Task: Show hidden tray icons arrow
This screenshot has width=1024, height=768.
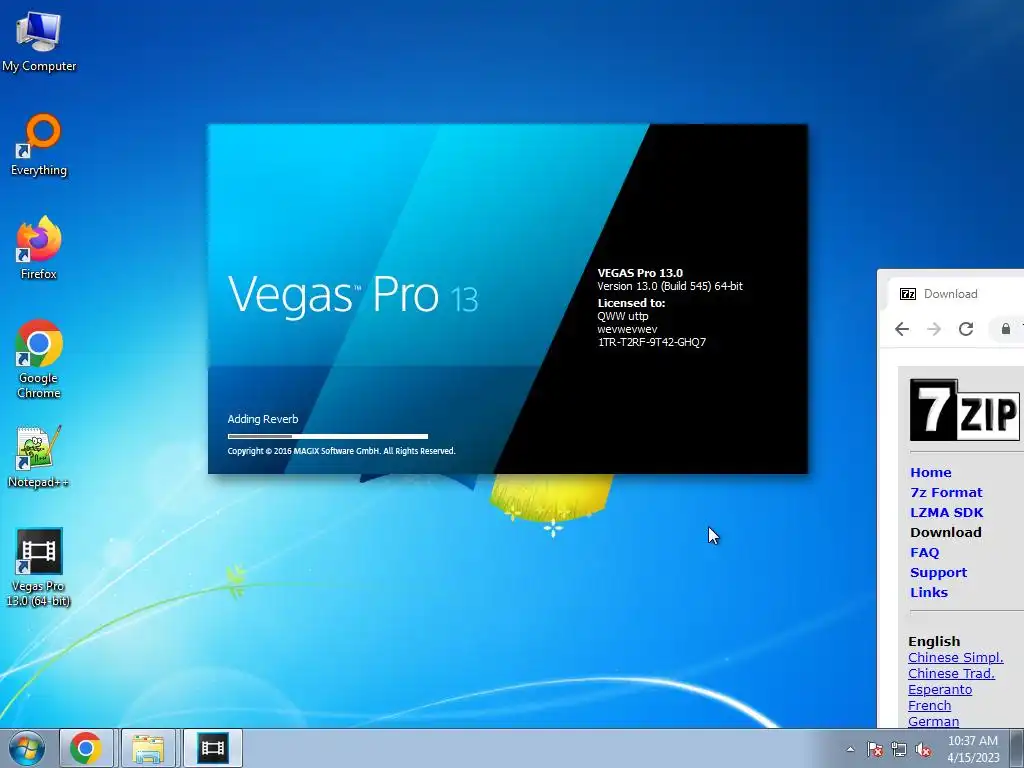Action: tap(850, 749)
